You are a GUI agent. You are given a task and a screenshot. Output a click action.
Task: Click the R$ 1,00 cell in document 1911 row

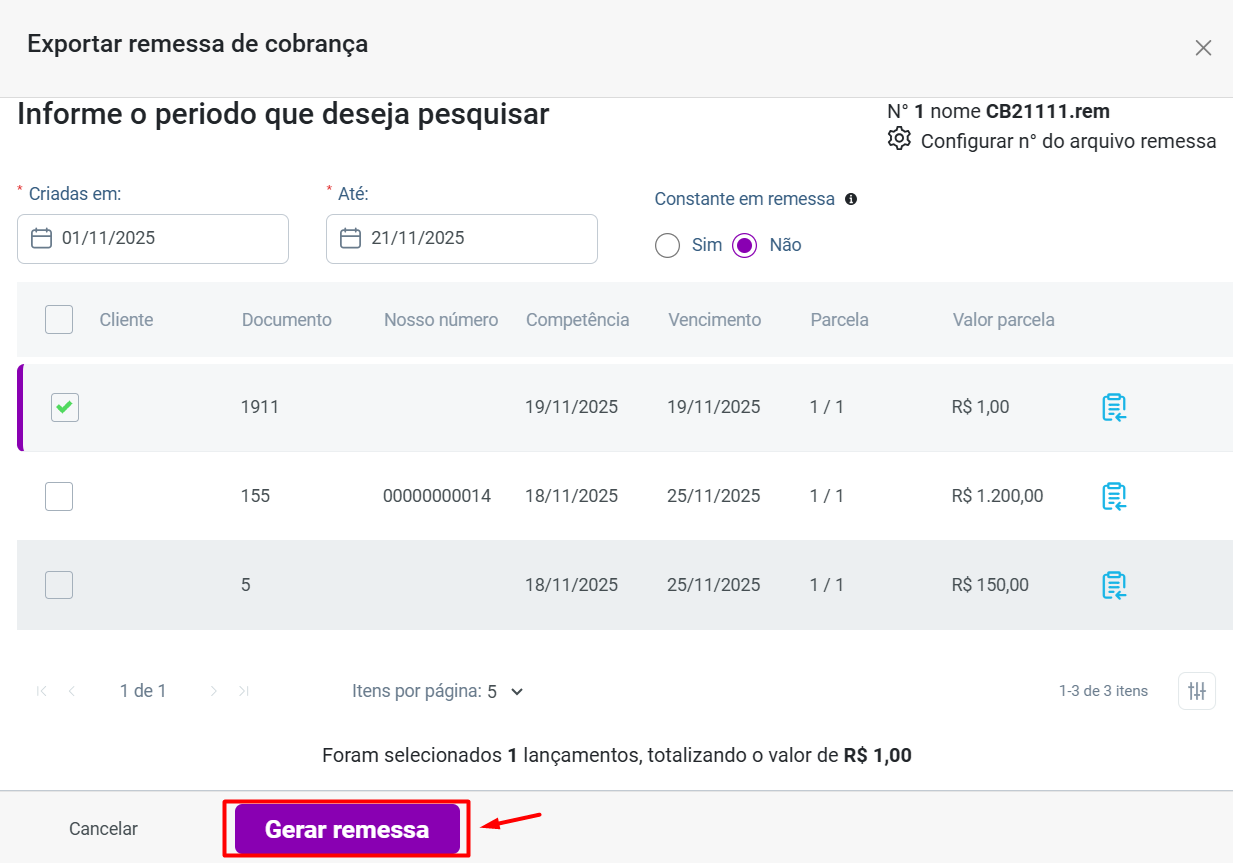point(981,407)
